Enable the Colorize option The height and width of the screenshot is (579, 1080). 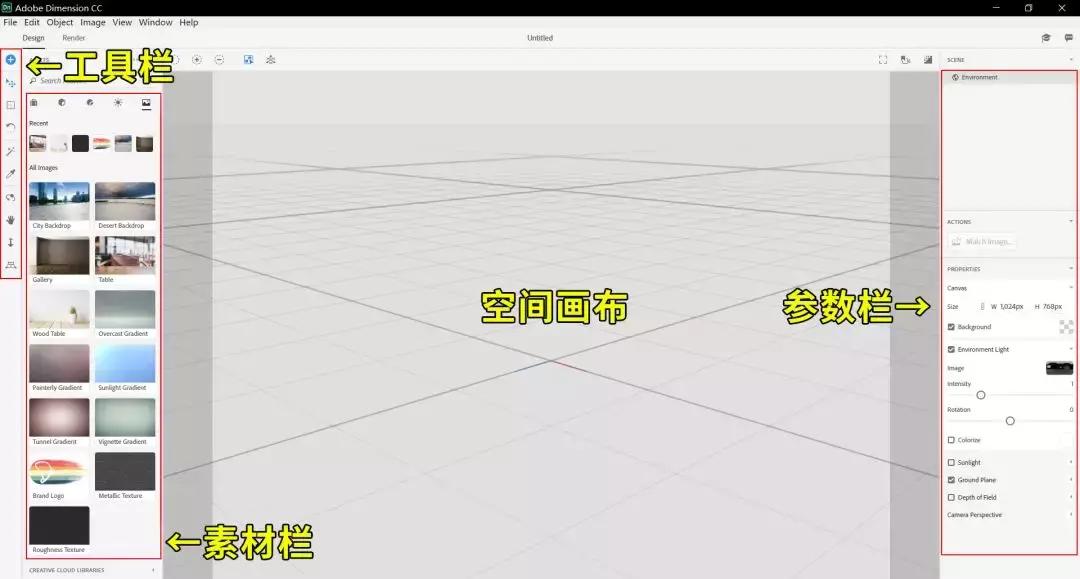(x=951, y=440)
